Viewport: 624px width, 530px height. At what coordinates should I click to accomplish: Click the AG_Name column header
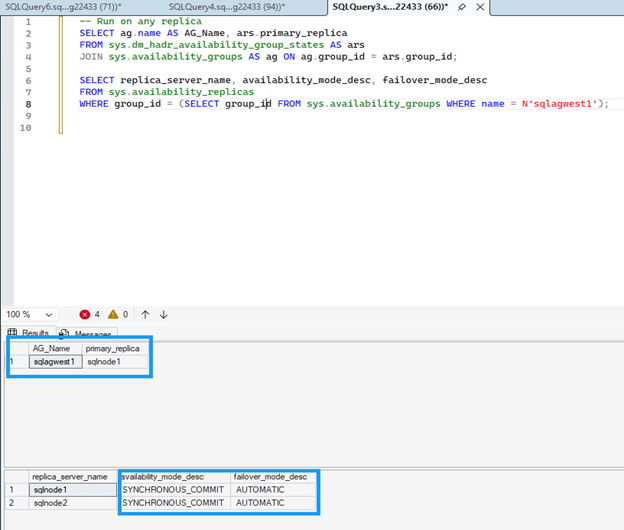point(53,348)
